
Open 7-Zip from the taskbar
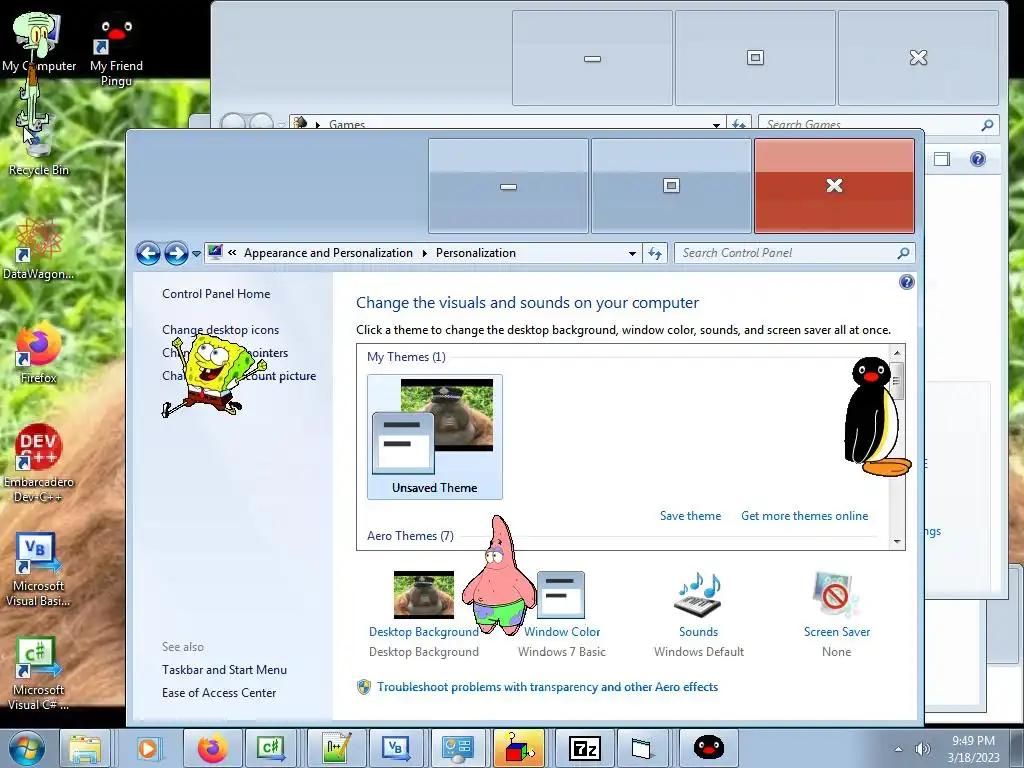584,748
